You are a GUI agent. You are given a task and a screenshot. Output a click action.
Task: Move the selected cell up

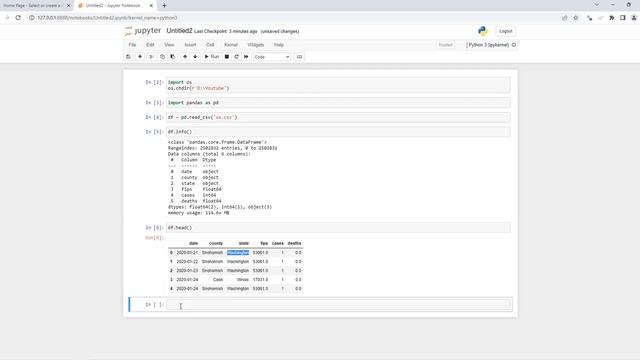point(185,57)
